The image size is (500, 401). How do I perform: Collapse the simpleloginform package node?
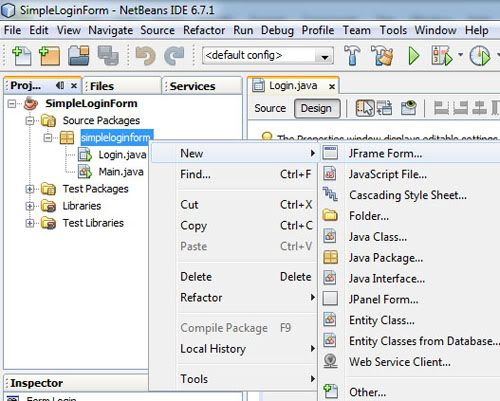pyautogui.click(x=48, y=137)
